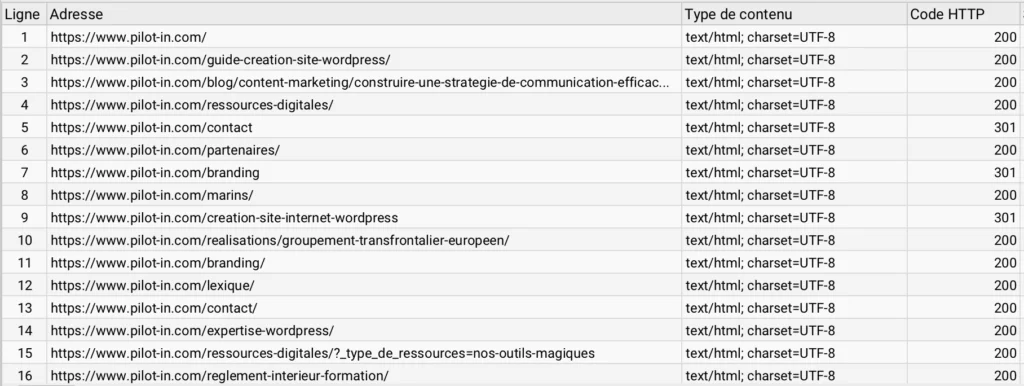Viewport: 1024px width, 386px height.
Task: Select the Ligne column header
Action: tap(23, 14)
